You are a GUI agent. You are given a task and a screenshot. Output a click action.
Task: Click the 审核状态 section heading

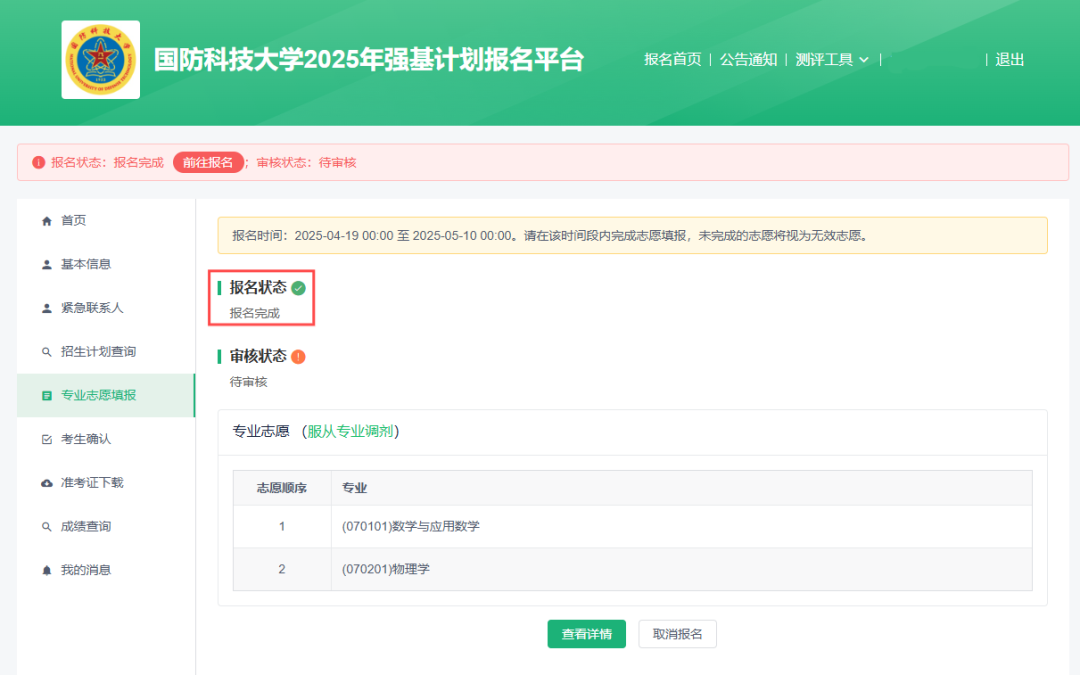tap(258, 356)
